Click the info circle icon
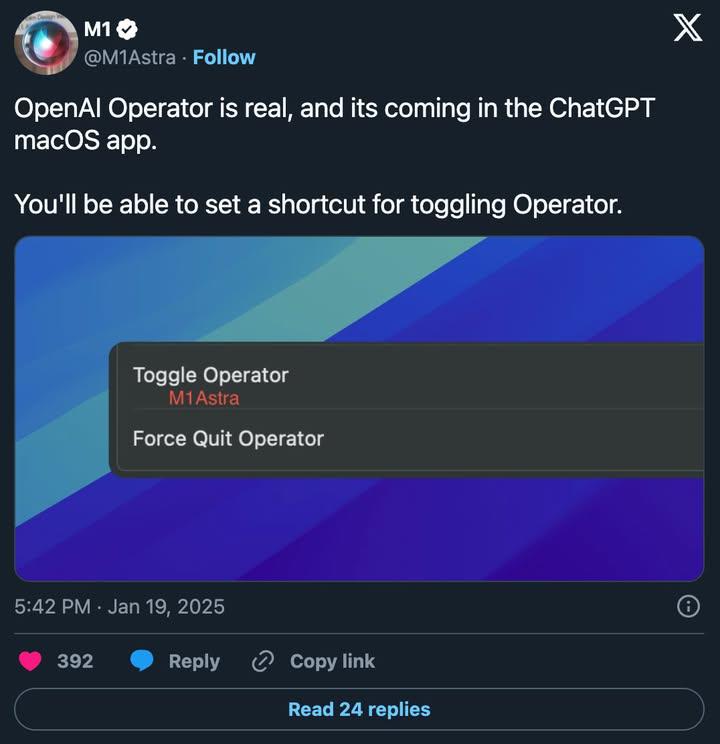Image resolution: width=720 pixels, height=744 pixels. pos(688,607)
